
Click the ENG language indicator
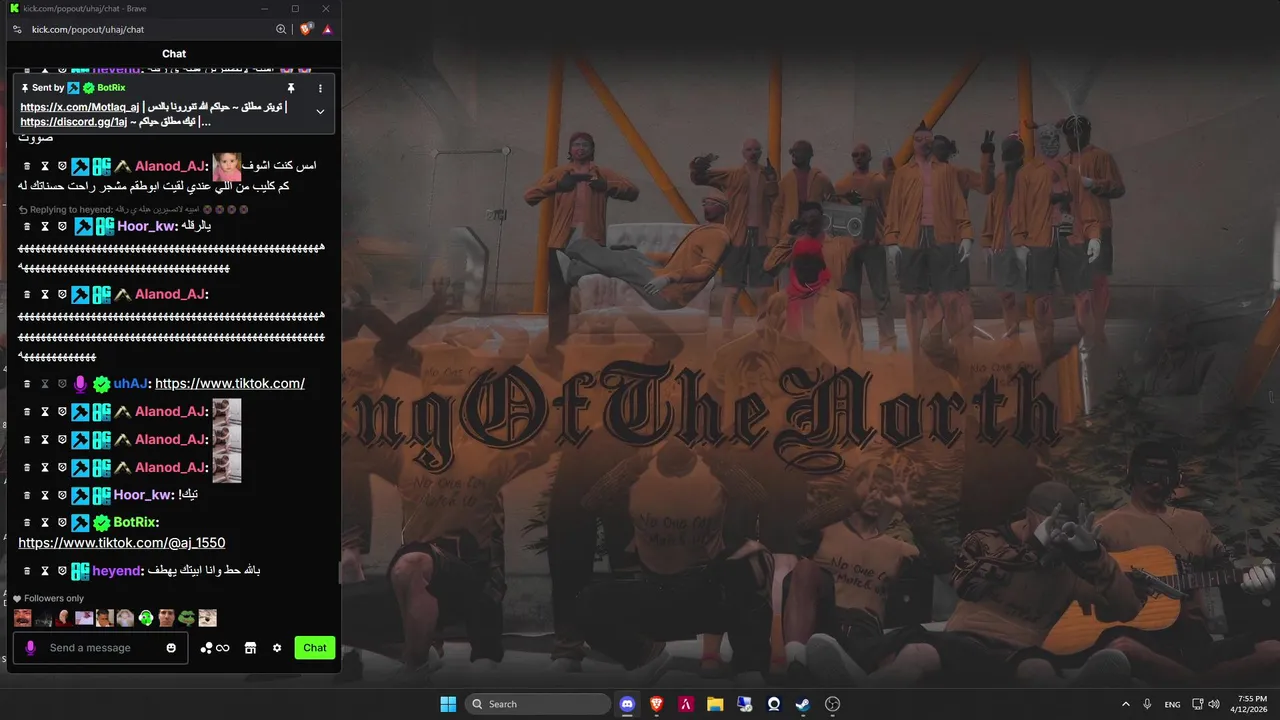(x=1172, y=704)
